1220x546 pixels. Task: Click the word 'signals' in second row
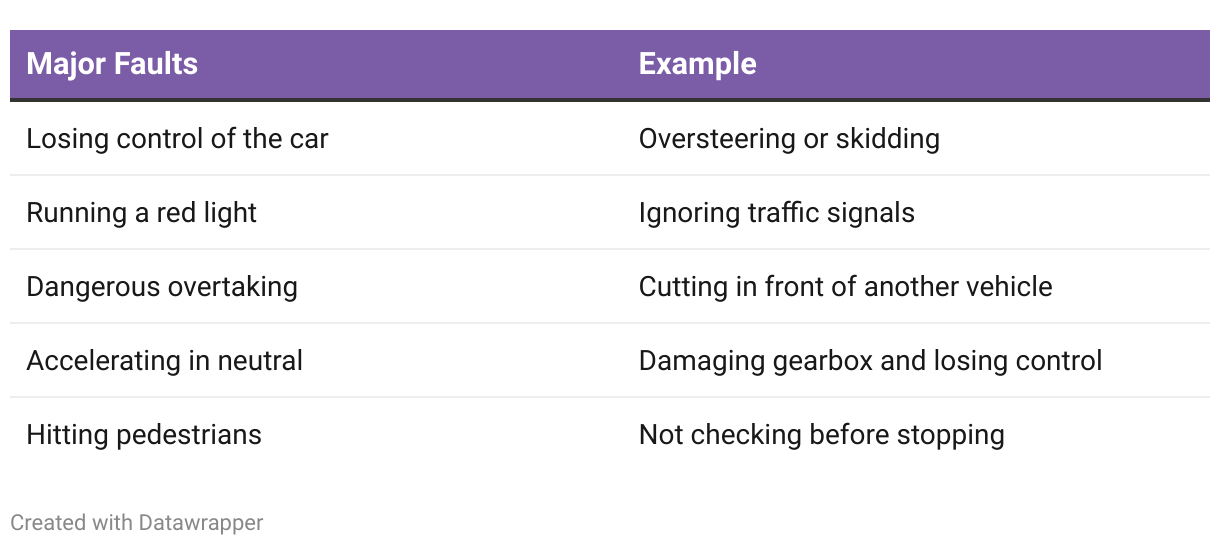[x=872, y=212]
